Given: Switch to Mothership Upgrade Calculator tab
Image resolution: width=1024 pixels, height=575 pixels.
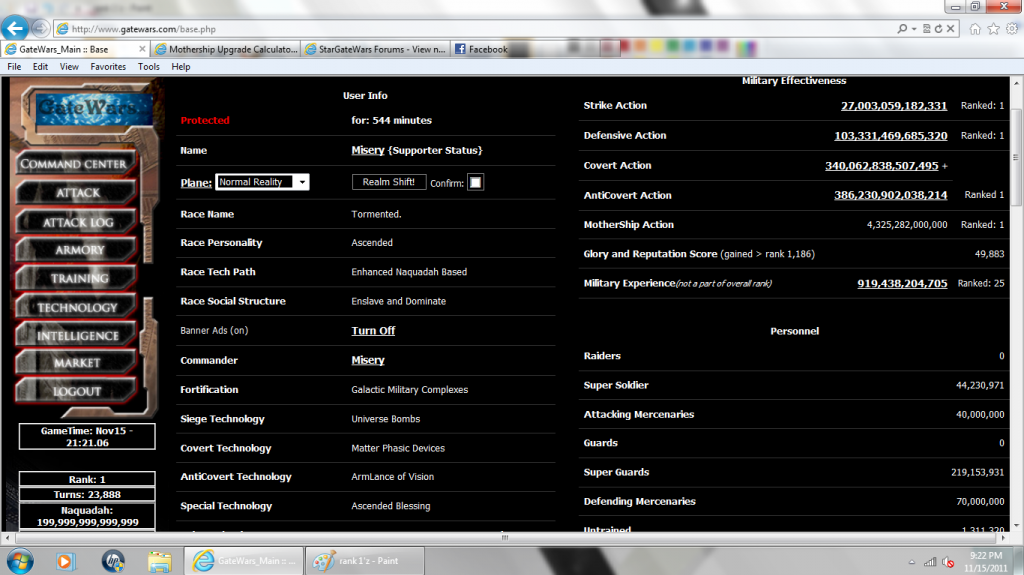Looking at the screenshot, I should point(226,49).
